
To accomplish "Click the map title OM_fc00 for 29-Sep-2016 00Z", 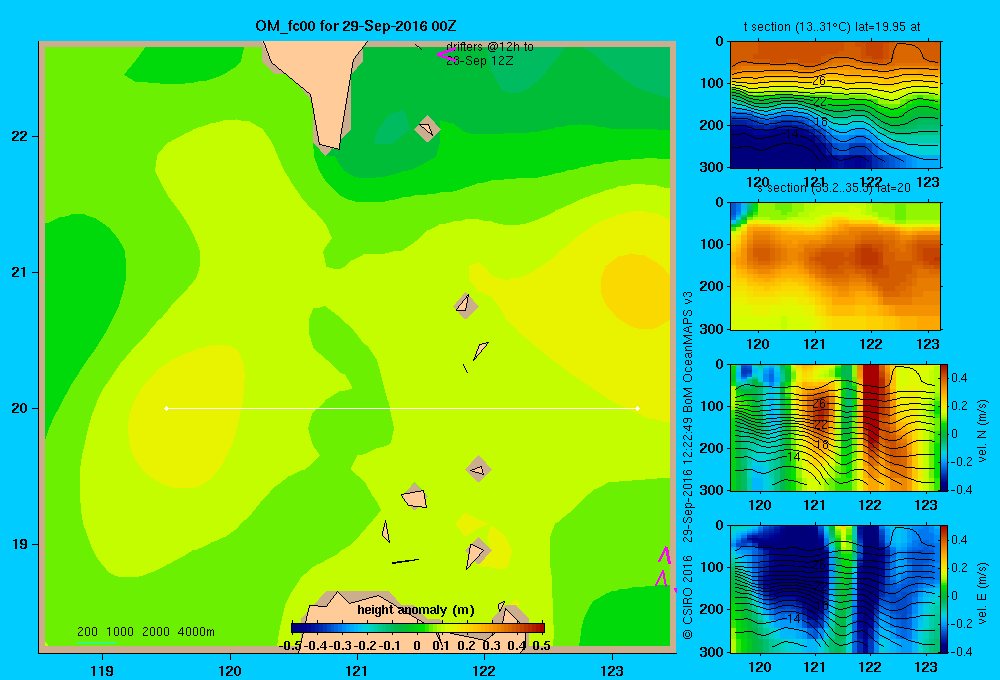I will coord(356,26).
